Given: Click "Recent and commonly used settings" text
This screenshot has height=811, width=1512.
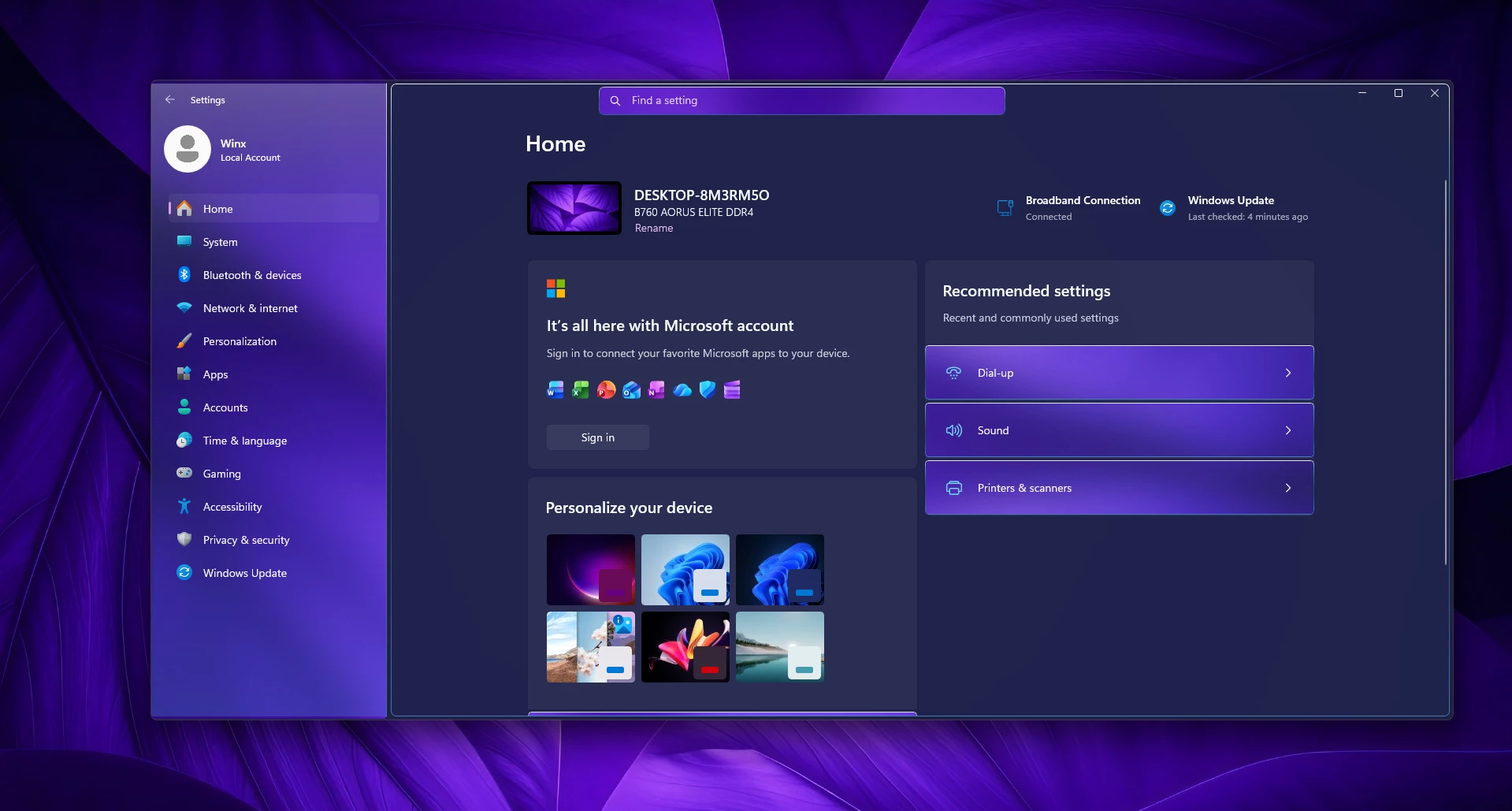Looking at the screenshot, I should coord(1031,318).
